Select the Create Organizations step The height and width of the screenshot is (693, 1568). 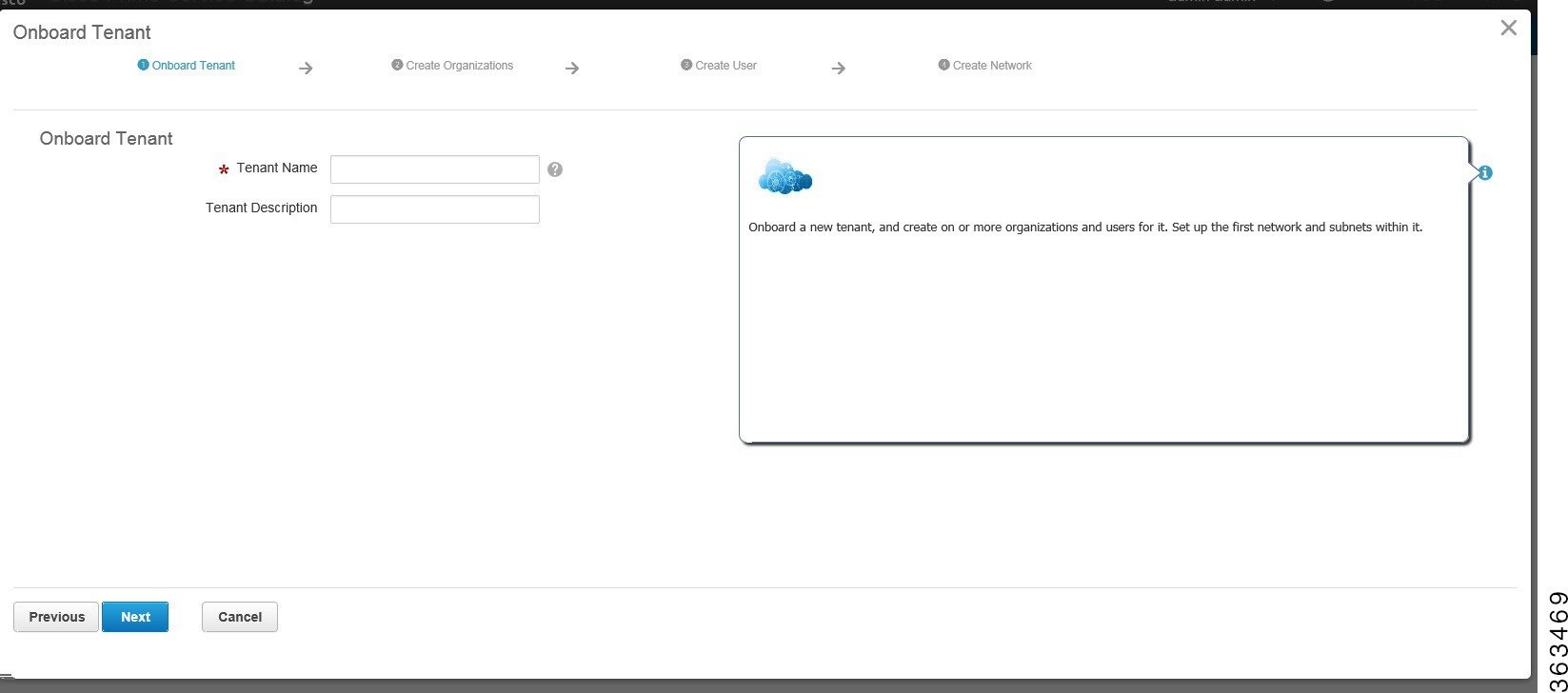[x=452, y=66]
